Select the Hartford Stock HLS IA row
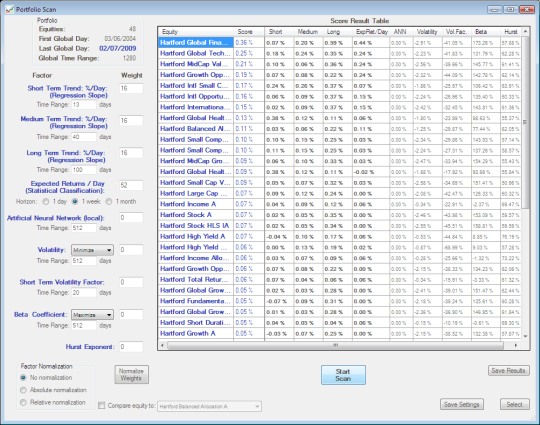Viewport: 540px width, 425px height. (340, 226)
